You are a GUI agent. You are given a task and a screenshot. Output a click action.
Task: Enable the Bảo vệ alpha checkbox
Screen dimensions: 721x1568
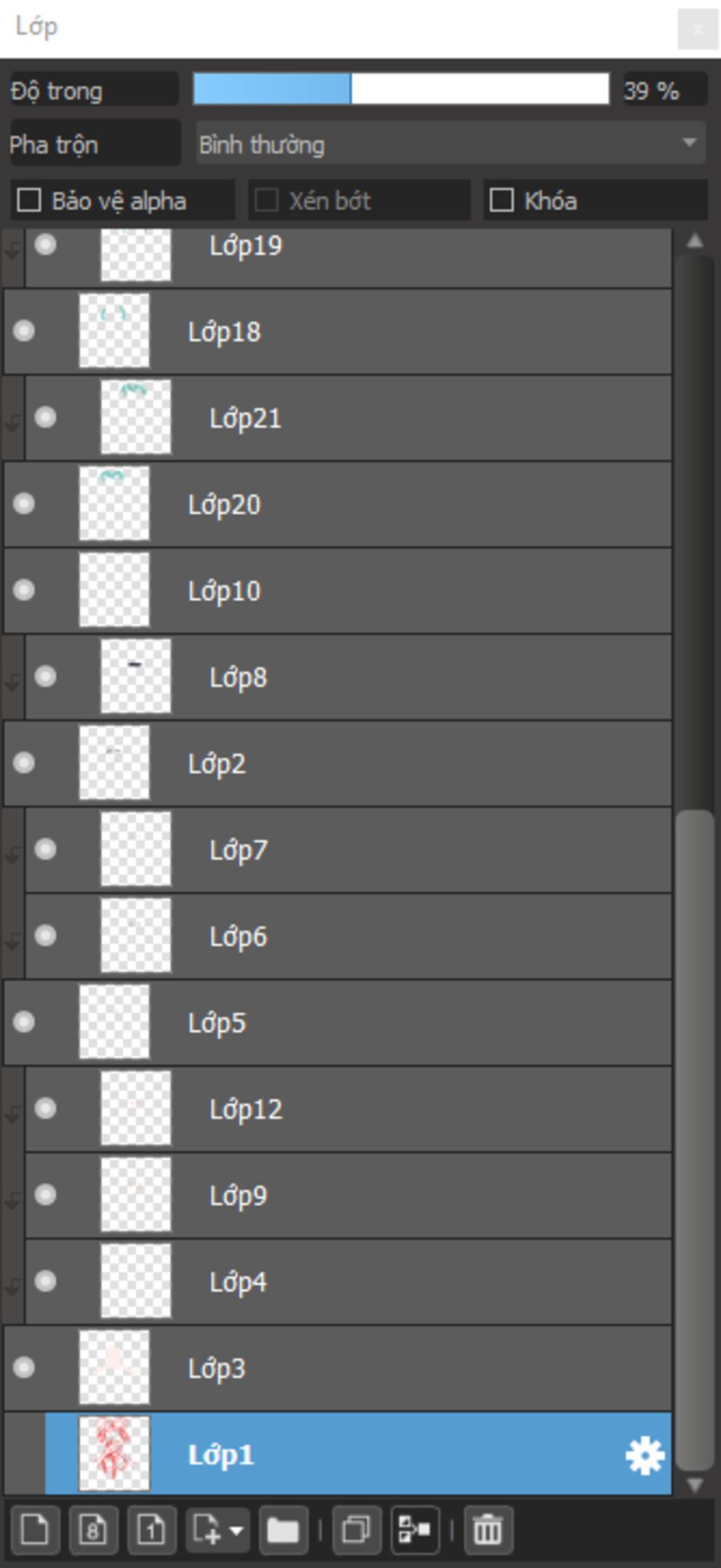click(x=29, y=200)
